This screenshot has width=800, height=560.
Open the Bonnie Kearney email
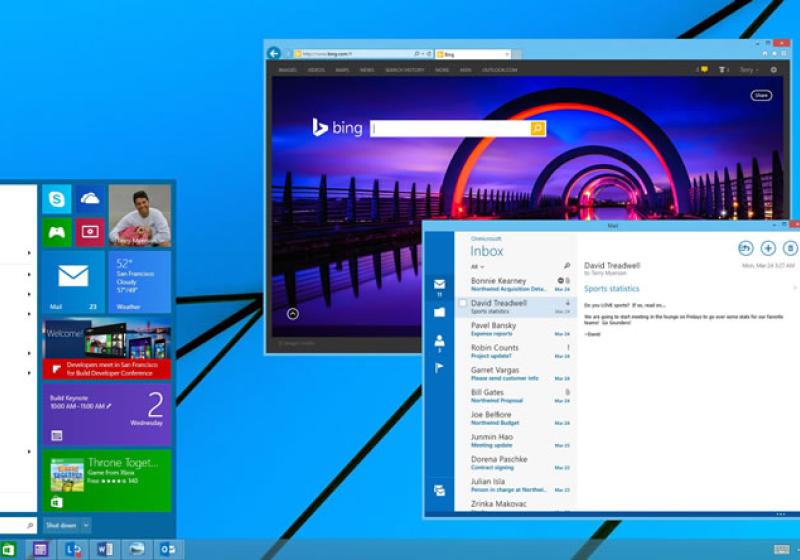point(510,284)
